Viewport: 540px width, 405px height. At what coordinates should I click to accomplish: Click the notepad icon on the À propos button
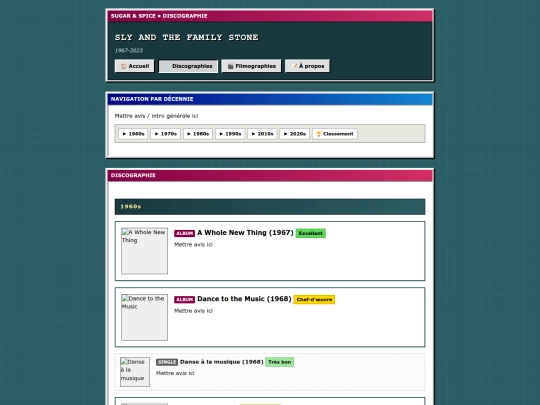[294, 66]
